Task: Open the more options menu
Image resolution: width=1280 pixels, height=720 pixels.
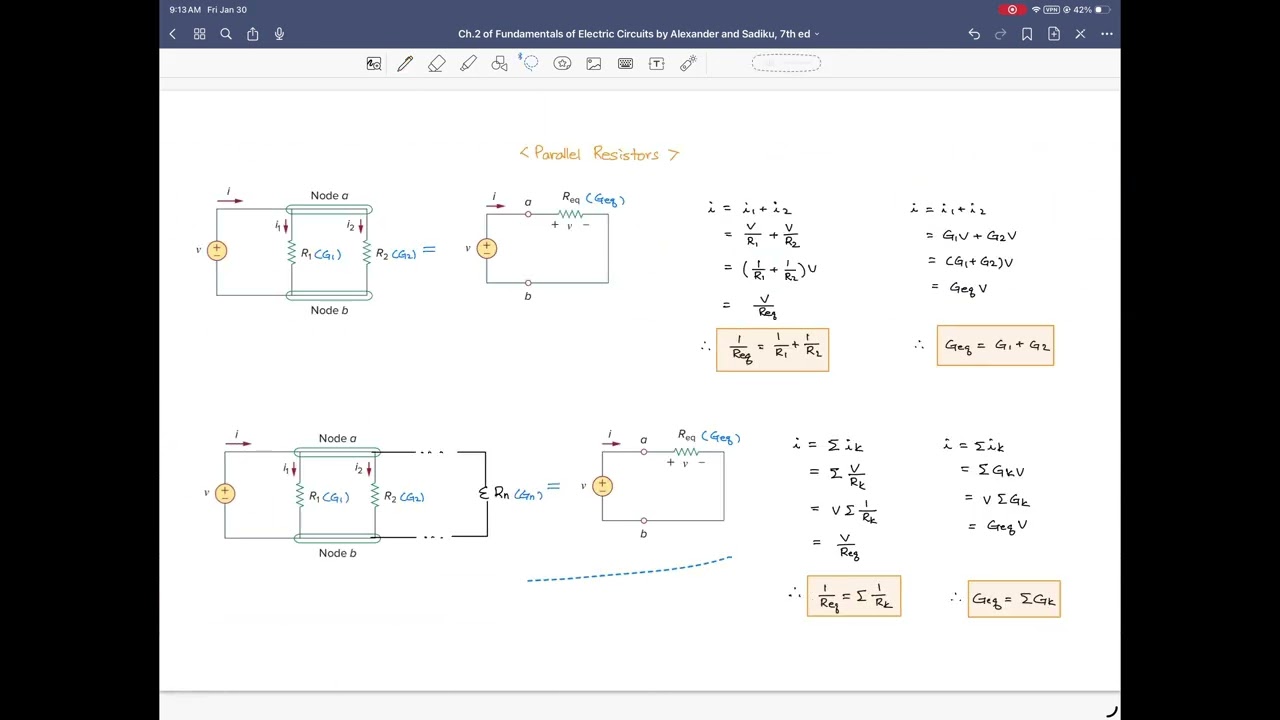Action: [1107, 34]
